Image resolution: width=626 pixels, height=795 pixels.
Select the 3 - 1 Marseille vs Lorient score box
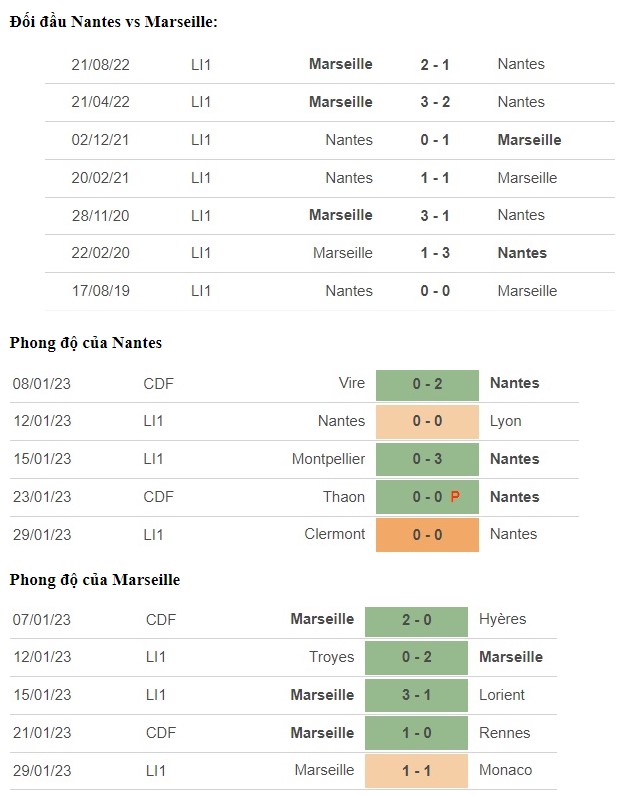coord(416,696)
